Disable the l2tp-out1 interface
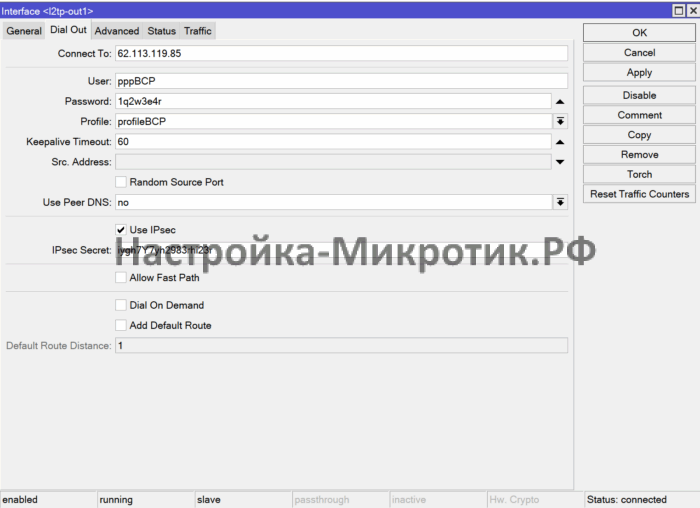 [x=639, y=95]
